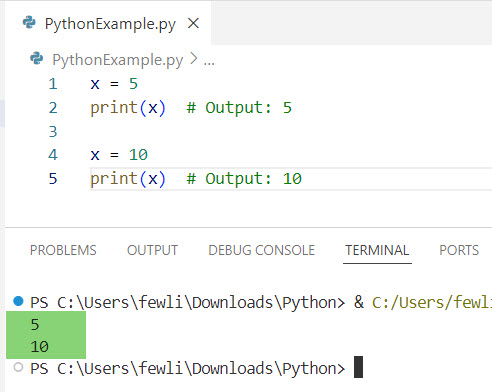492x392 pixels.
Task: Click the yellow C:/Users/fewl path in terminal
Action: click(432, 302)
